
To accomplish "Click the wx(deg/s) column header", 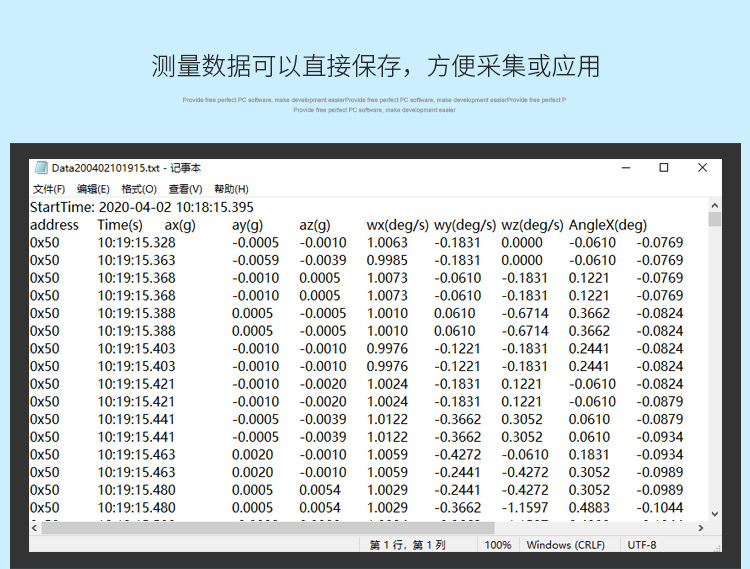I will [x=397, y=225].
